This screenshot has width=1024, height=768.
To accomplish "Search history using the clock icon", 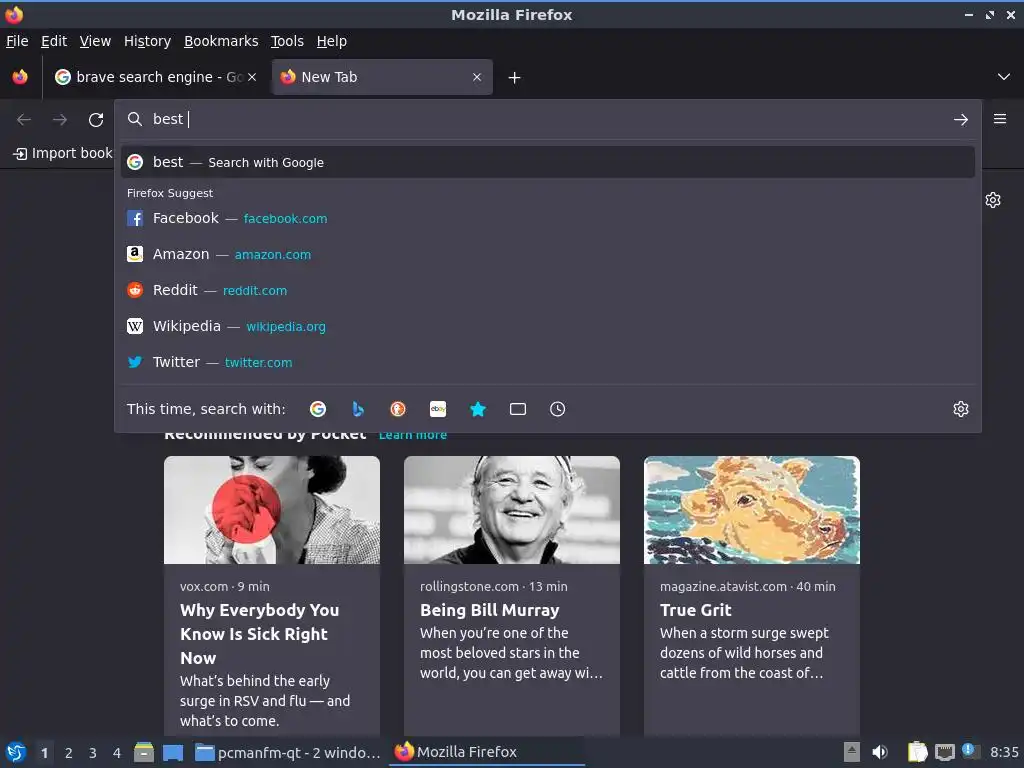I will [x=558, y=409].
